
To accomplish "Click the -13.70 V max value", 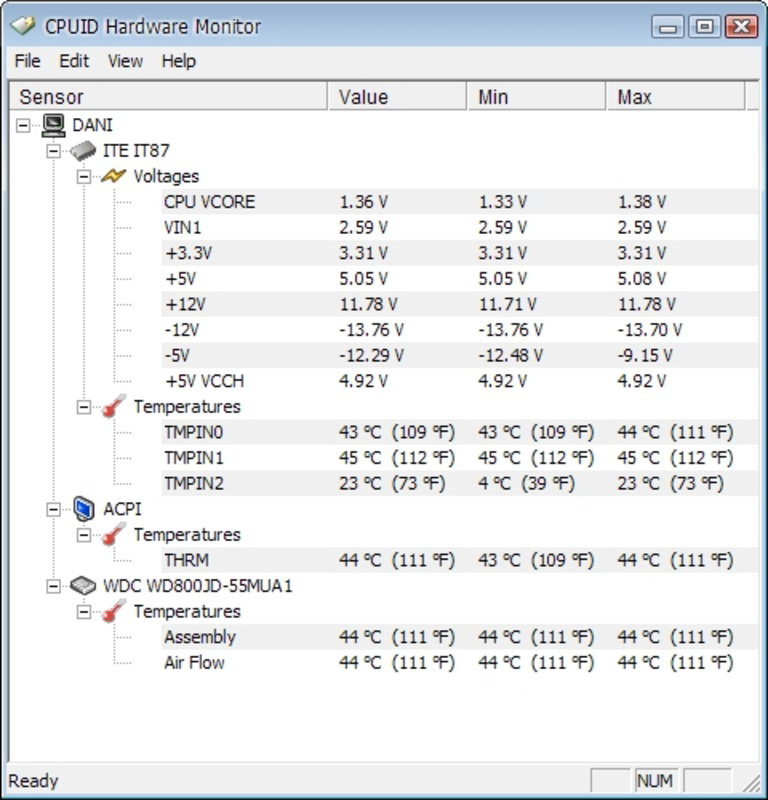I will (x=650, y=330).
